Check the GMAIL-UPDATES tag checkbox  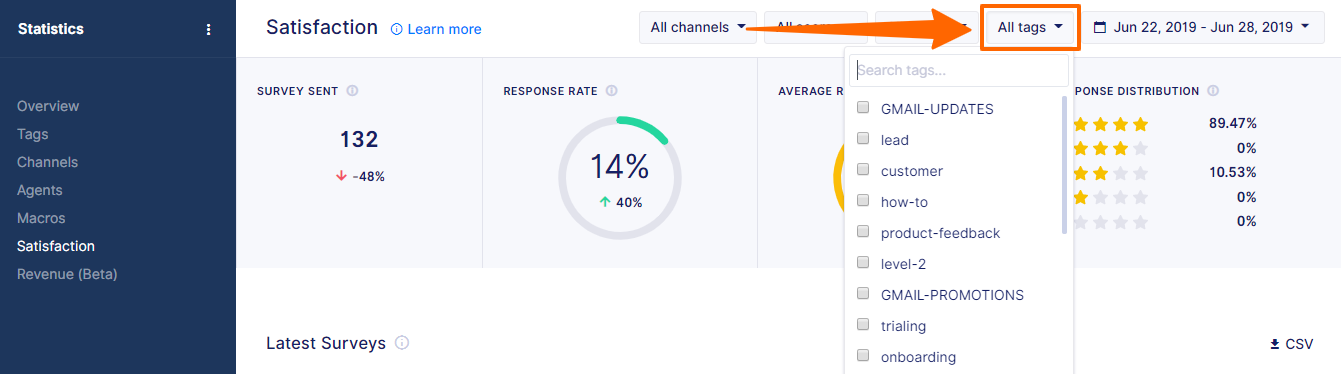point(863,108)
